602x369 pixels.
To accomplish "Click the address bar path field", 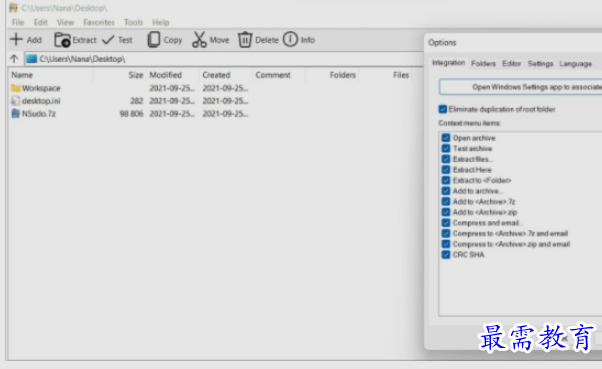I will tap(224, 59).
